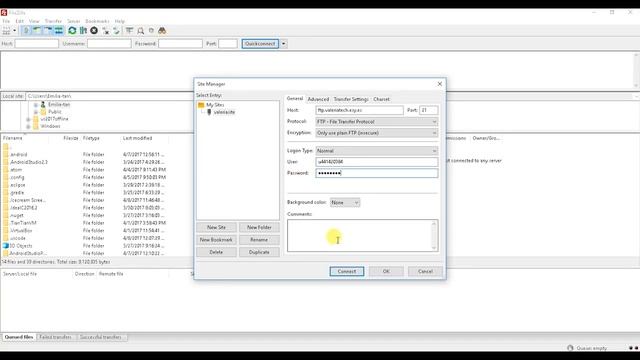The width and height of the screenshot is (640, 360).
Task: Toggle the remote directory tree icon
Action: point(48,31)
